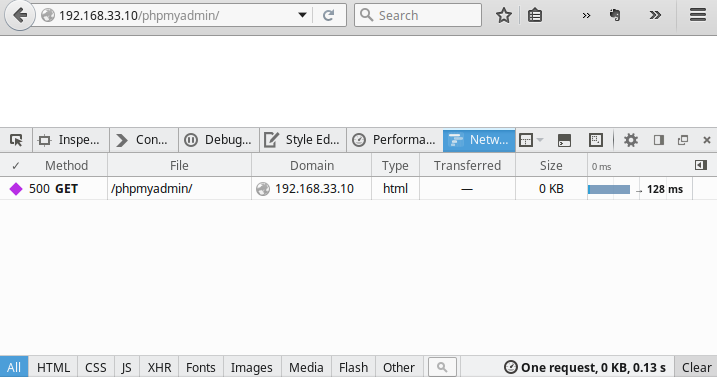Viewport: 717px width, 377px height.
Task: Open the URL history dropdown arrow
Action: (x=302, y=15)
